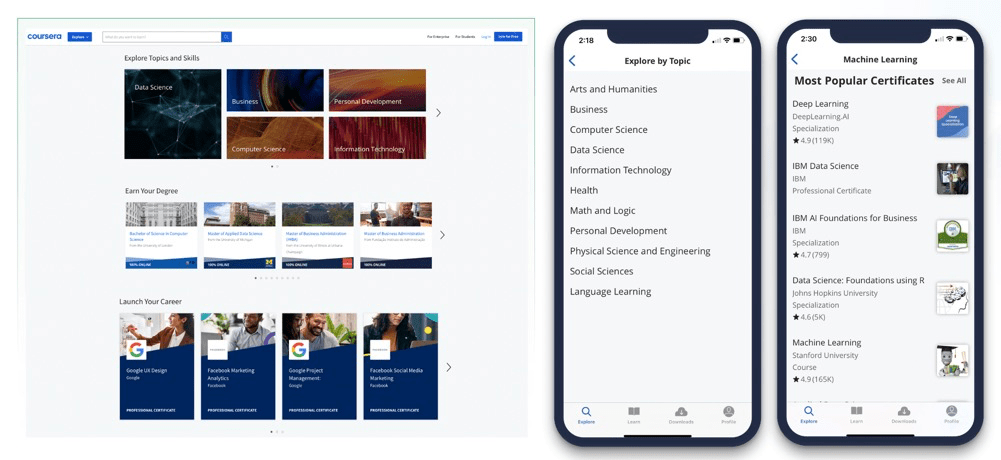The height and width of the screenshot is (460, 1001).
Task: Select Information Technology in the phone topic list
Action: pos(621,170)
